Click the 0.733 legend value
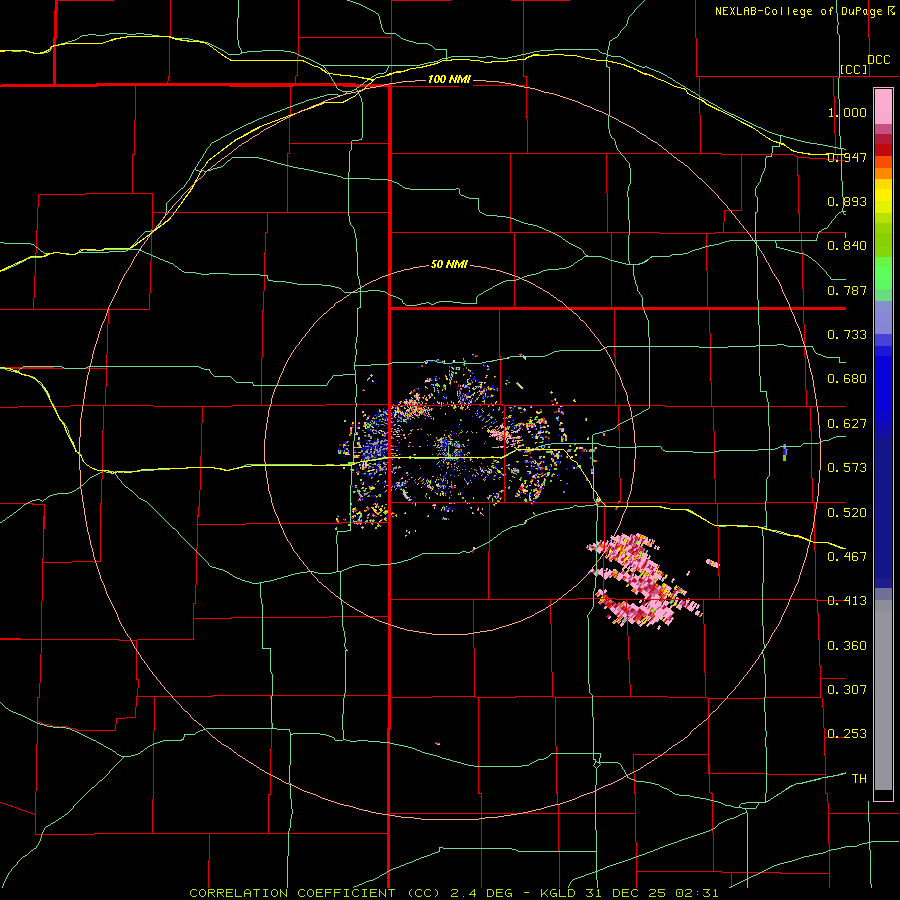900x900 pixels. [847, 335]
